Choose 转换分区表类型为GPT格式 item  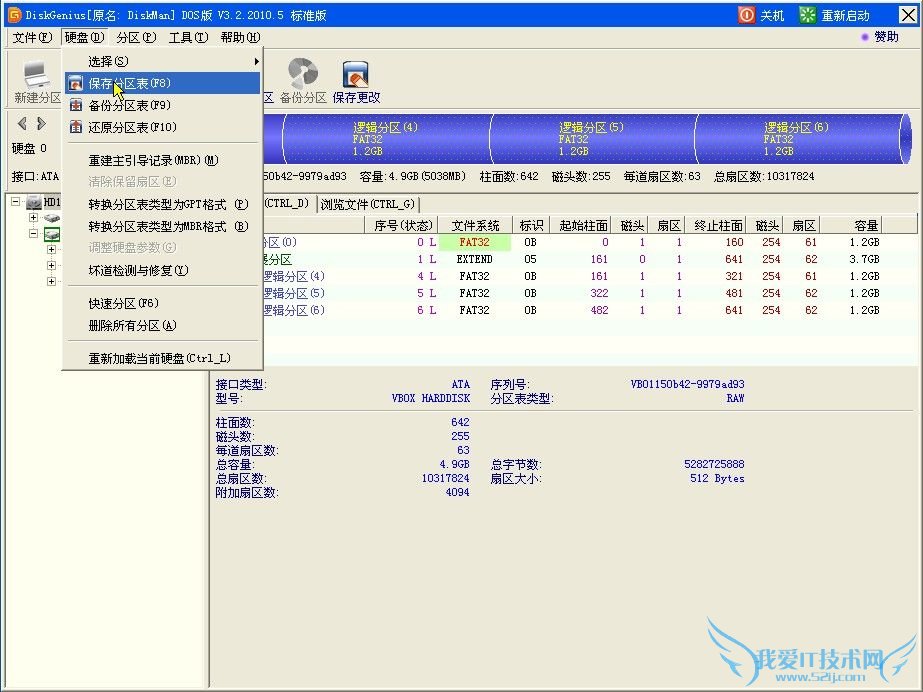click(x=162, y=204)
